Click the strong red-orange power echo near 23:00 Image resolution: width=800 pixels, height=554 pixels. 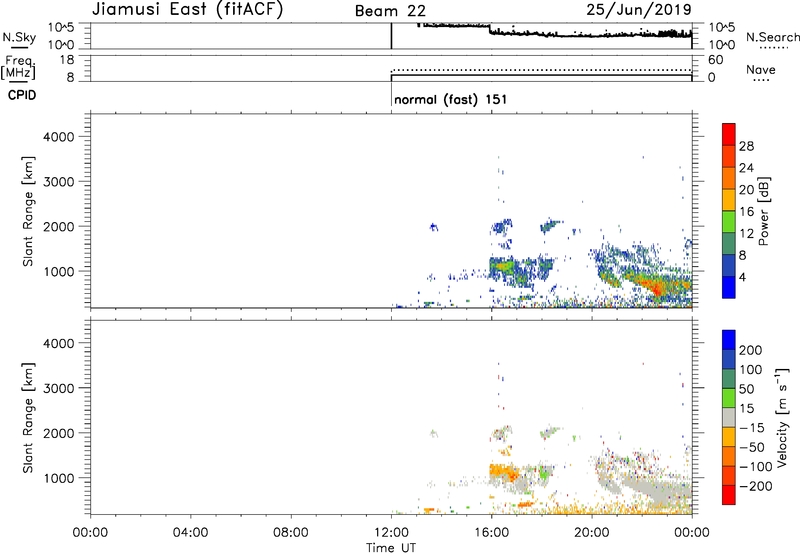658,288
